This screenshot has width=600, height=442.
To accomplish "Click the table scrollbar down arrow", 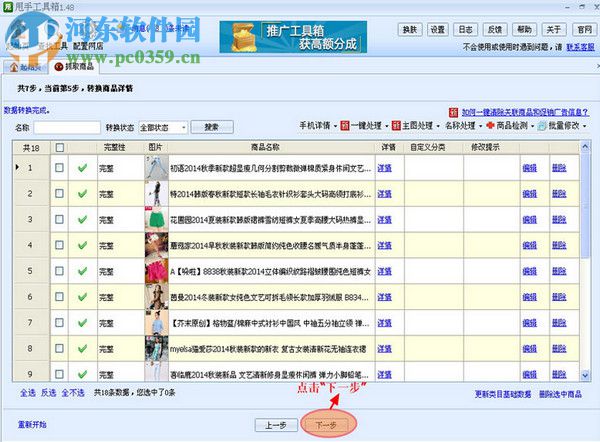I will click(x=585, y=375).
